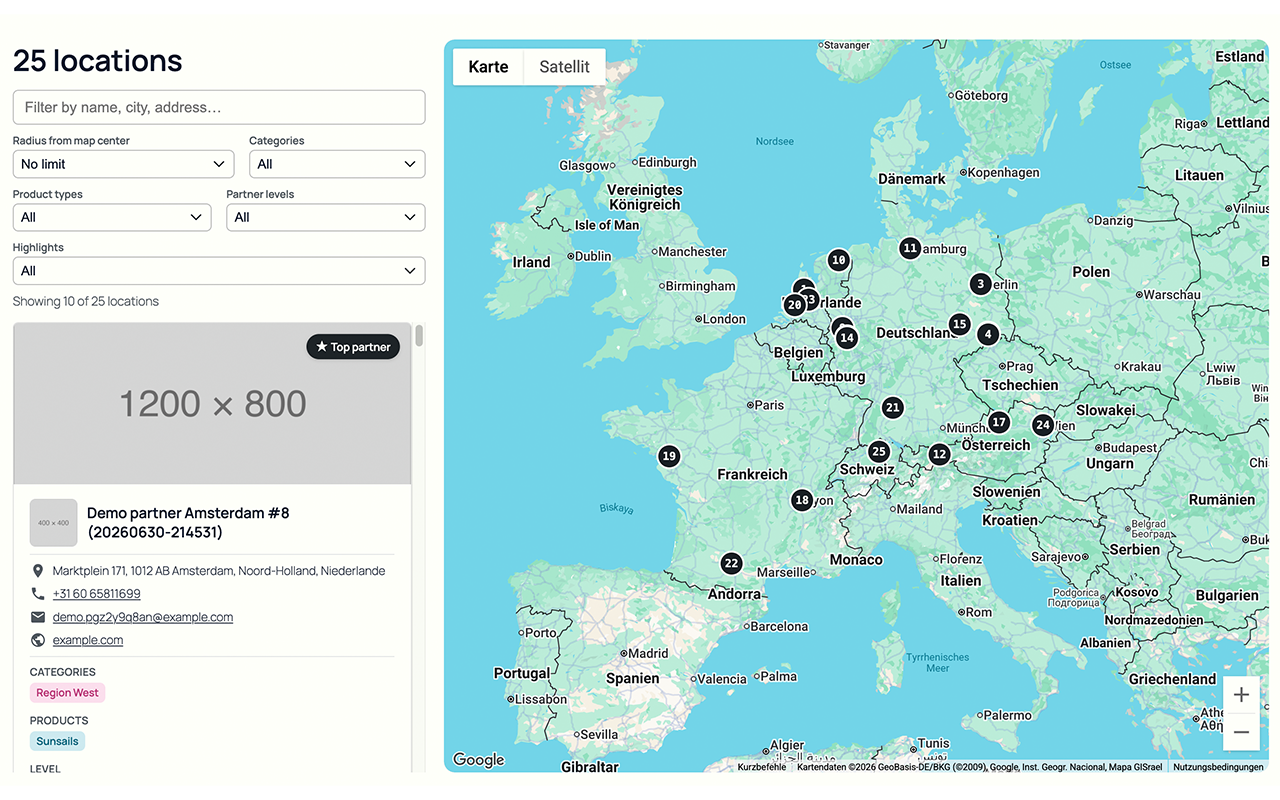Click the small 400 × 400 logo thumbnail
This screenshot has height=800, width=1280.
(53, 523)
